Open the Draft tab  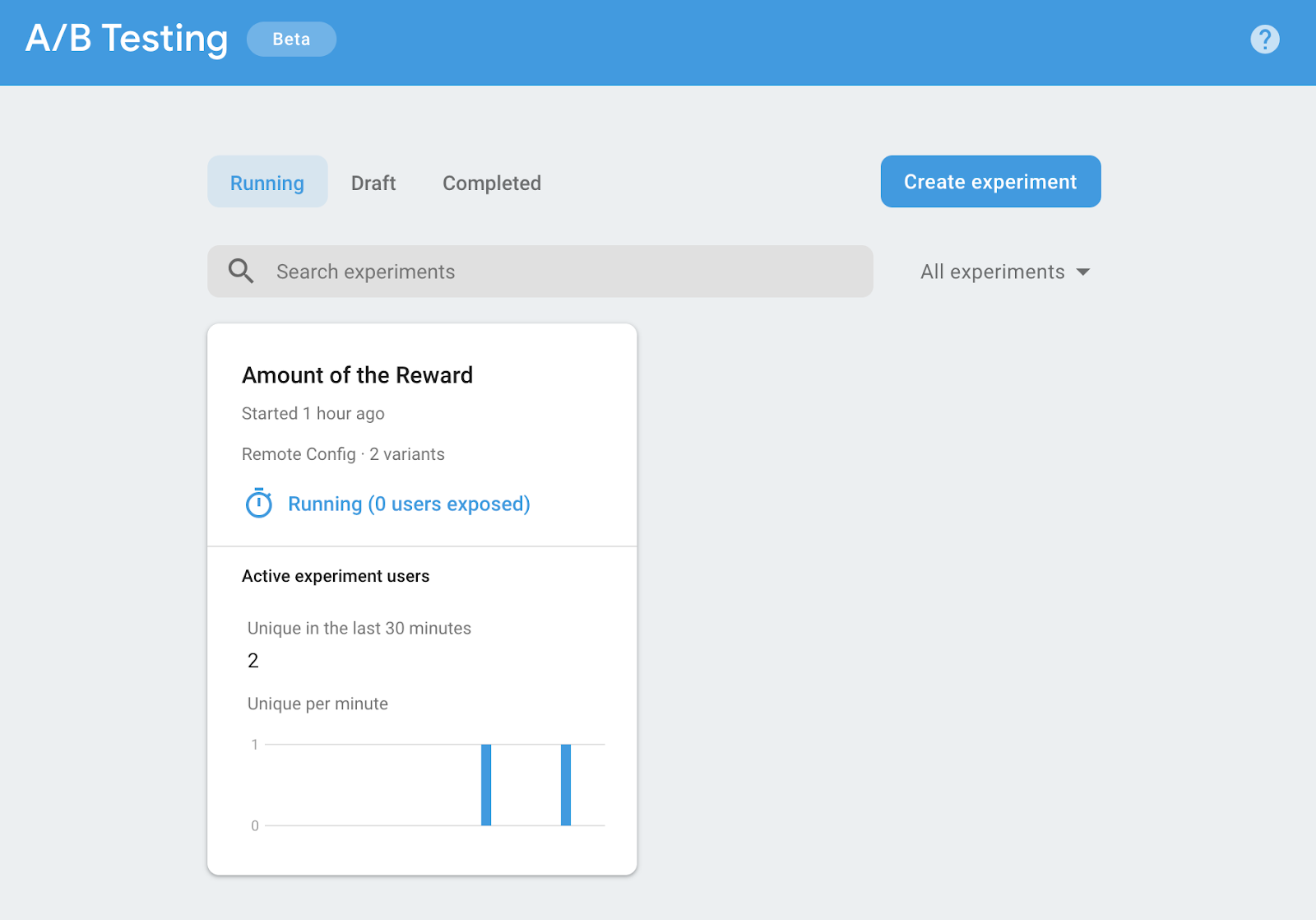[373, 183]
